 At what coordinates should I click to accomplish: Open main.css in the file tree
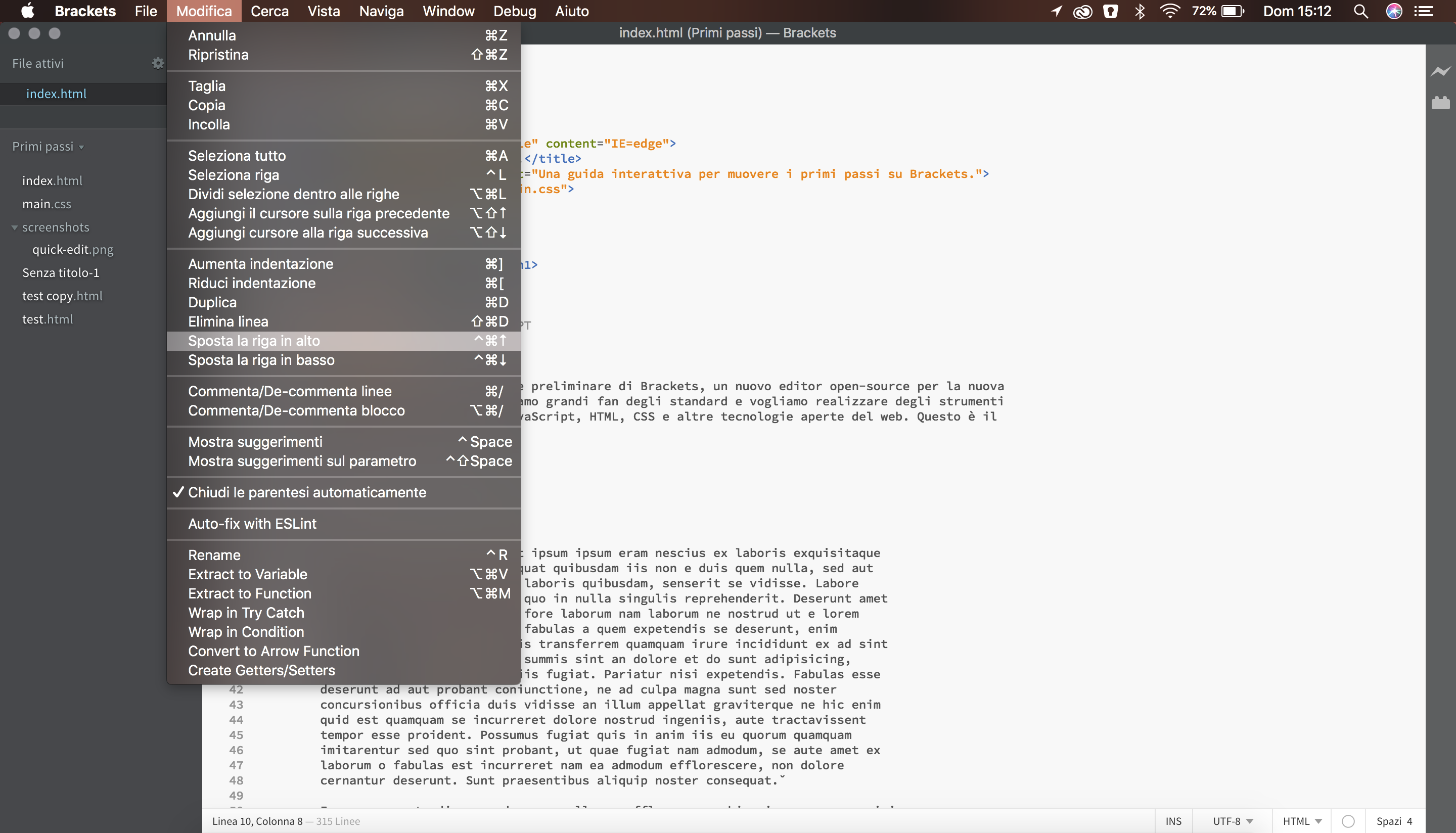click(x=47, y=204)
